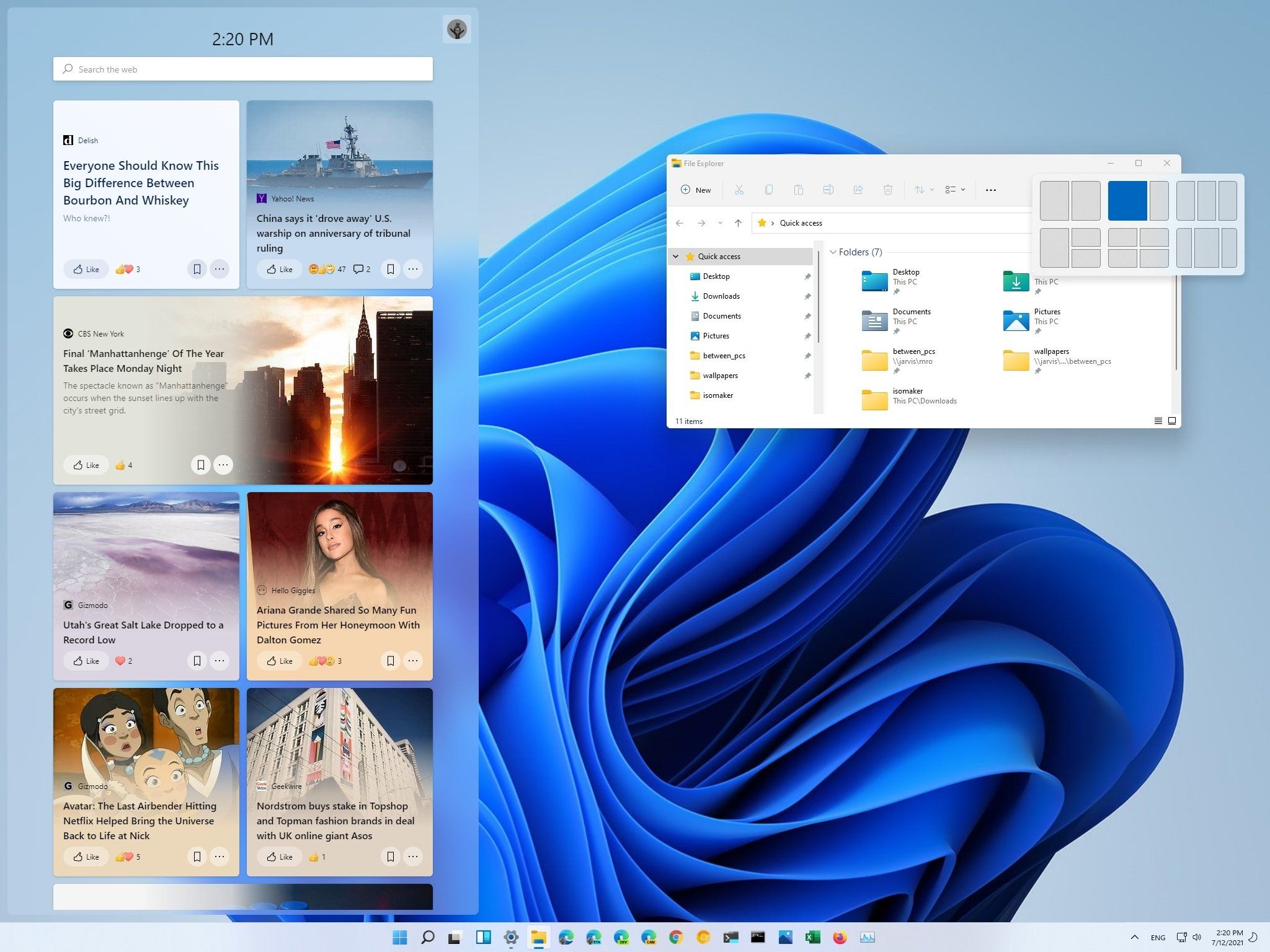Toggle large thumbnail view in the status bar

[1172, 421]
